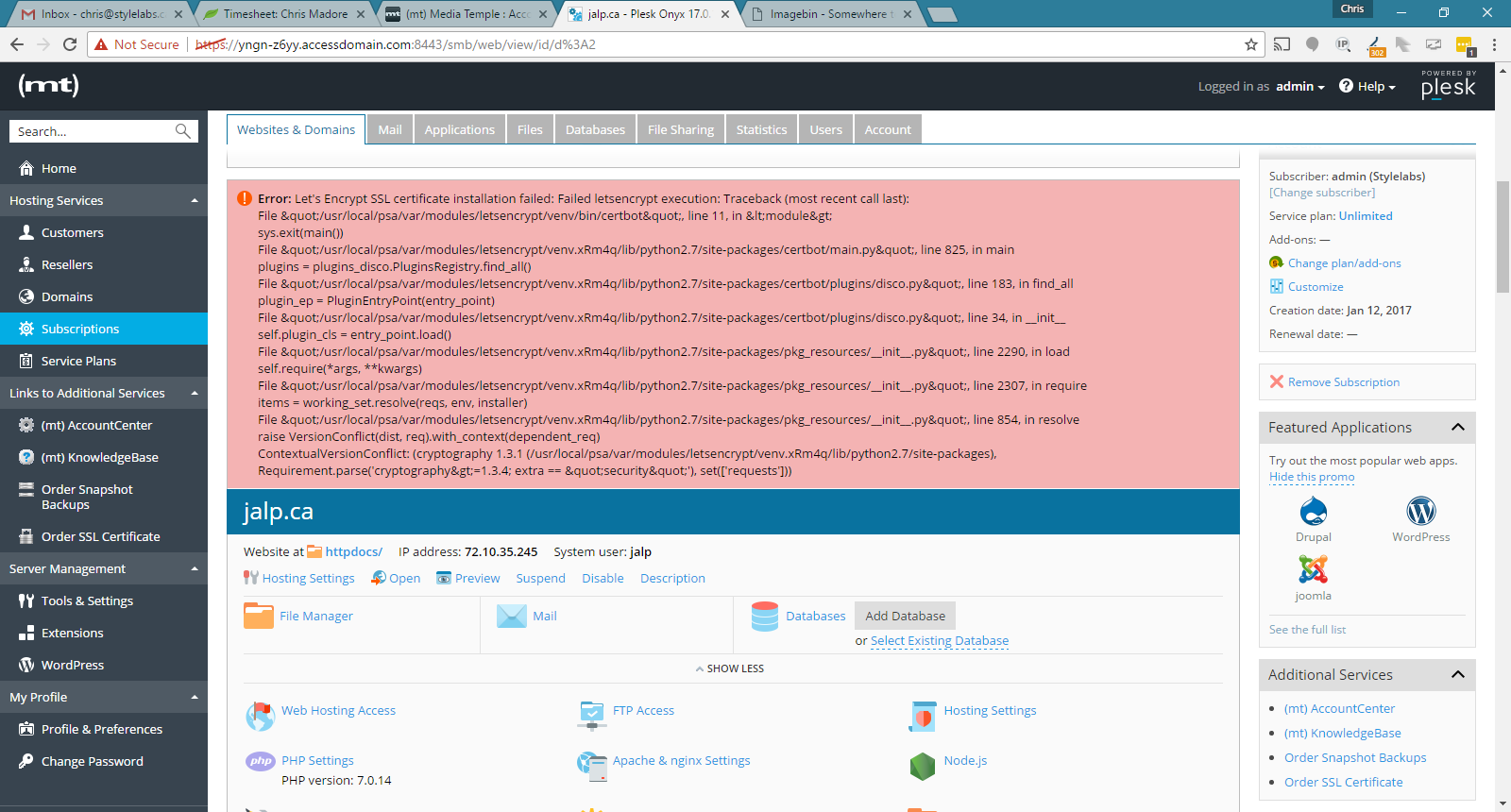Bookmark this page with the star icon
1511x812 pixels.
[1251, 44]
